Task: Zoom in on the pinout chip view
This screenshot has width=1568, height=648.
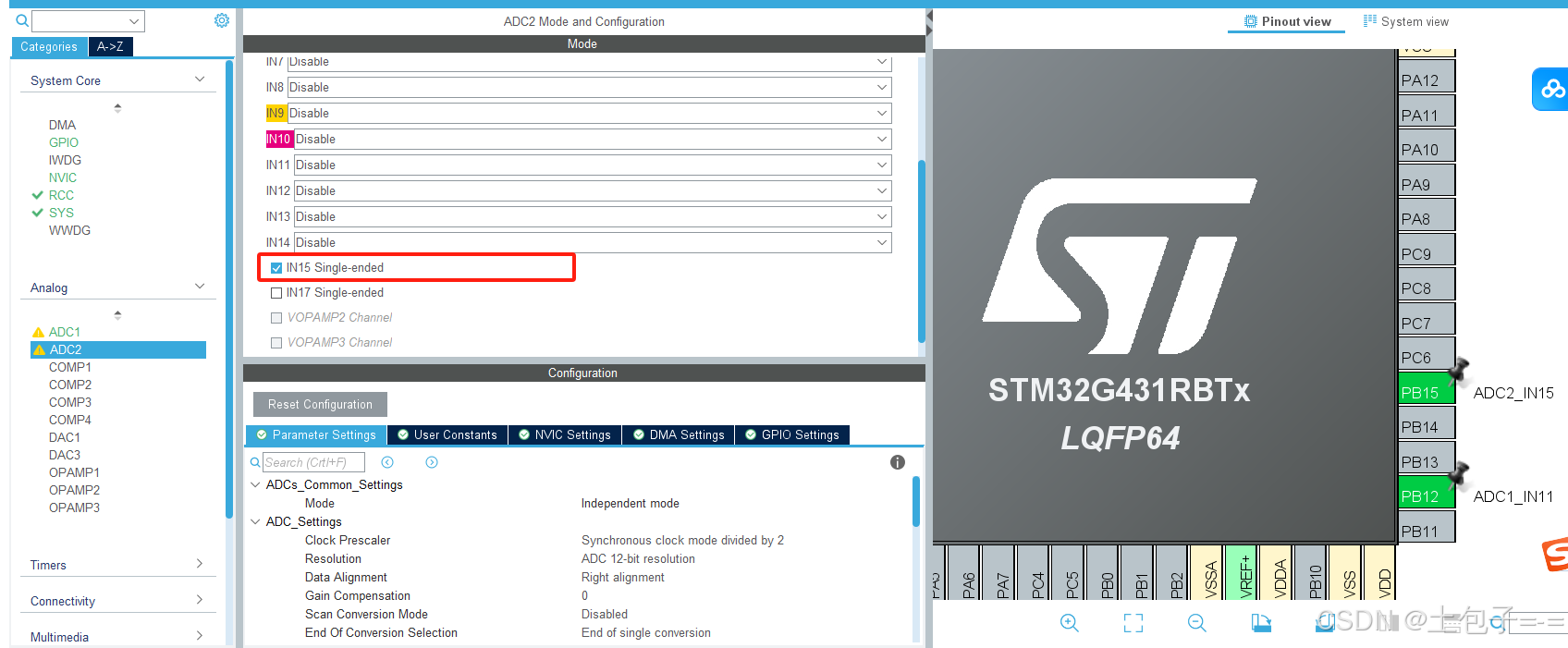Action: [x=1070, y=623]
